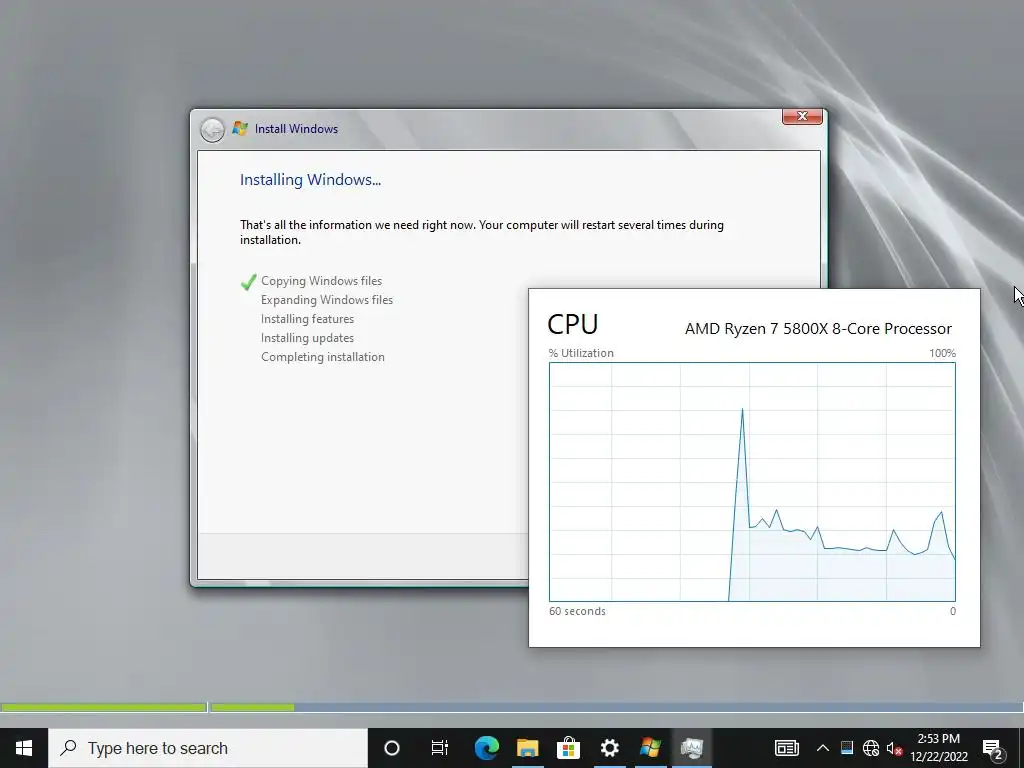This screenshot has width=1024, height=768.
Task: Click the muted volume tray icon
Action: point(894,748)
